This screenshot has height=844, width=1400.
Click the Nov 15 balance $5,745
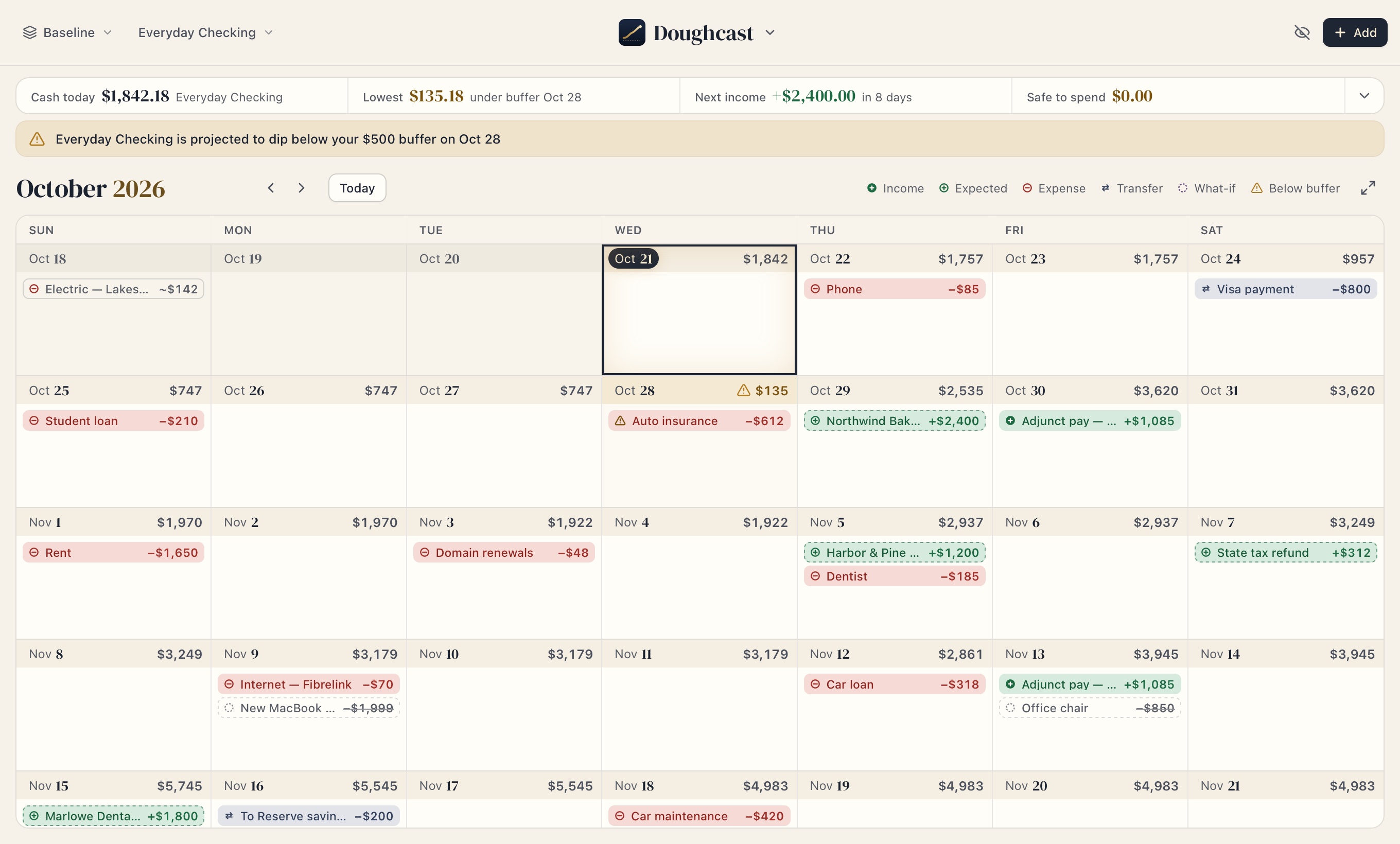[x=180, y=786]
